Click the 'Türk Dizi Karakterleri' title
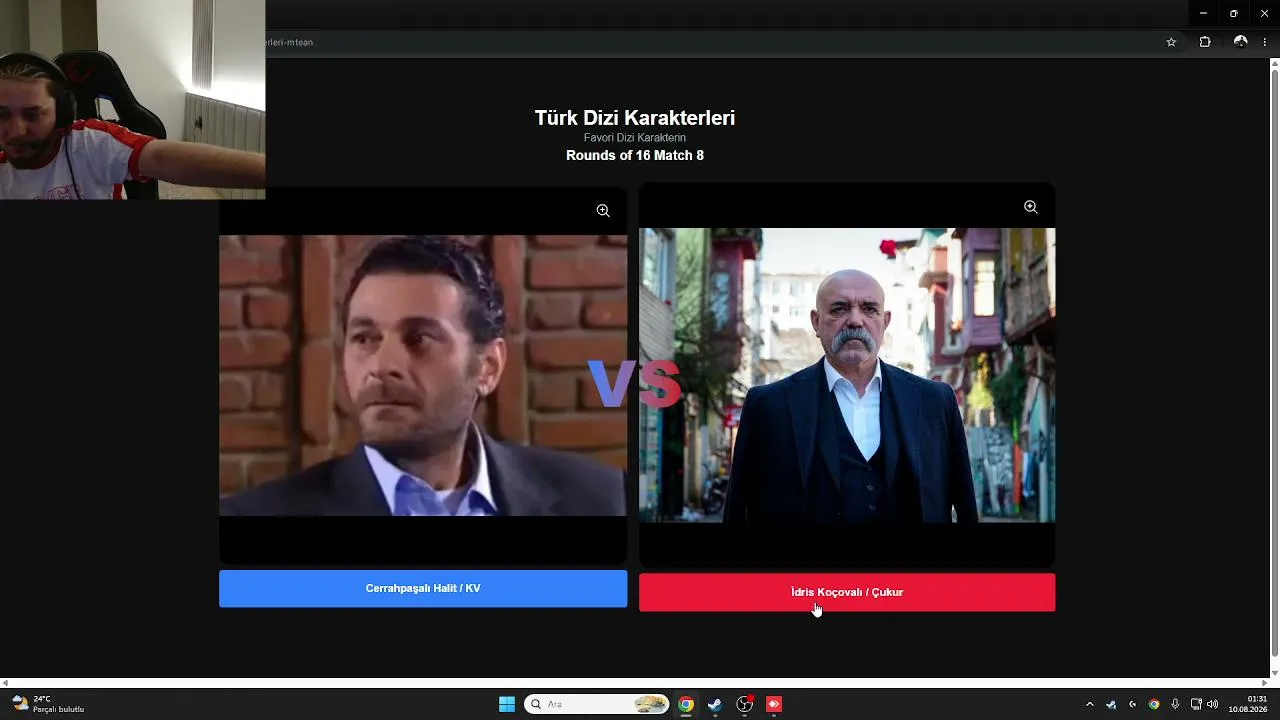 point(635,118)
